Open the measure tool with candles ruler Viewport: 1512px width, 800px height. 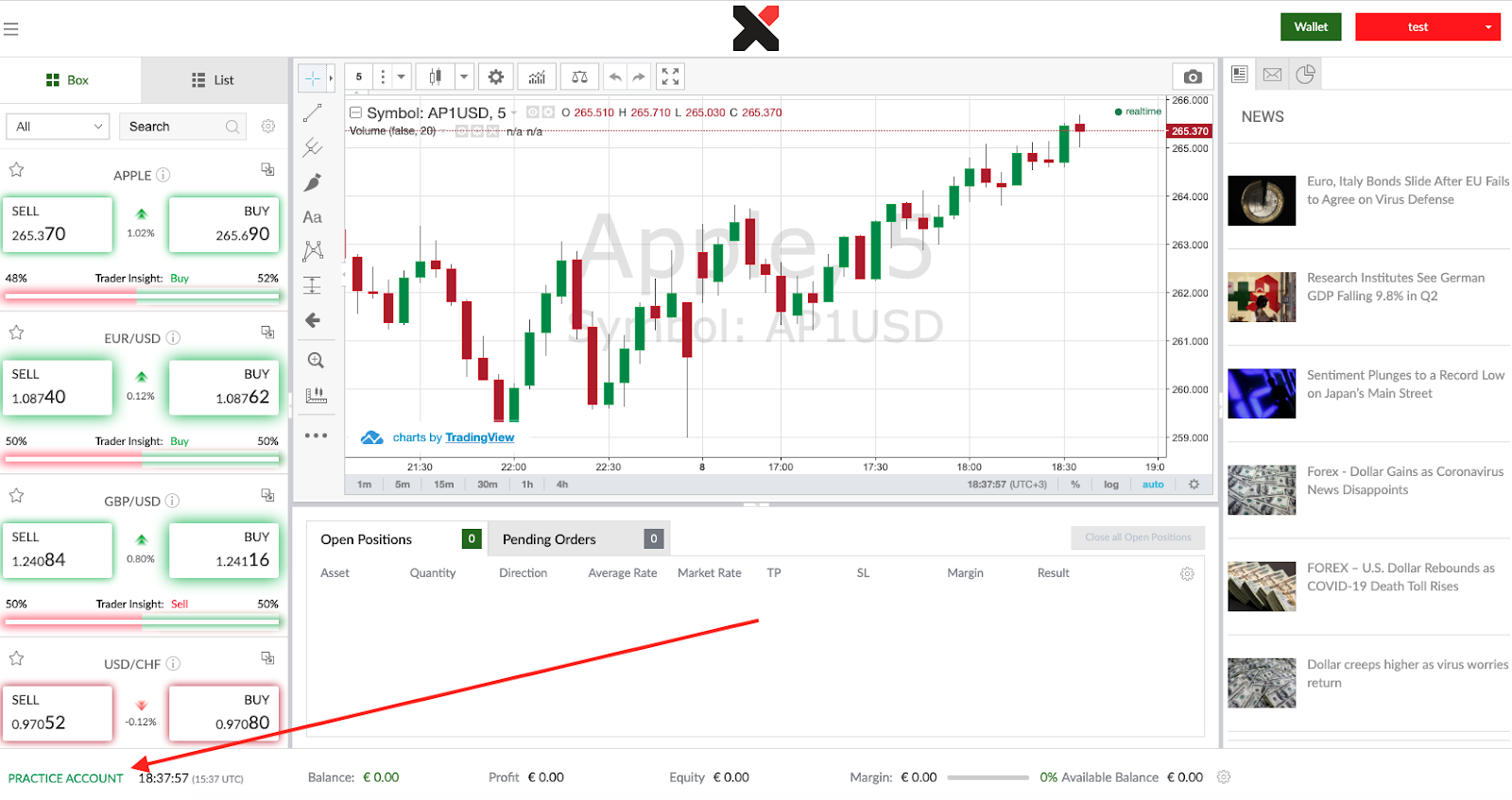point(316,395)
